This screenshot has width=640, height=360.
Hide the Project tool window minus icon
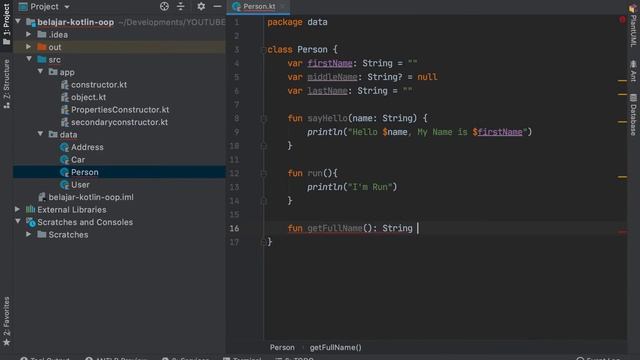click(x=217, y=6)
